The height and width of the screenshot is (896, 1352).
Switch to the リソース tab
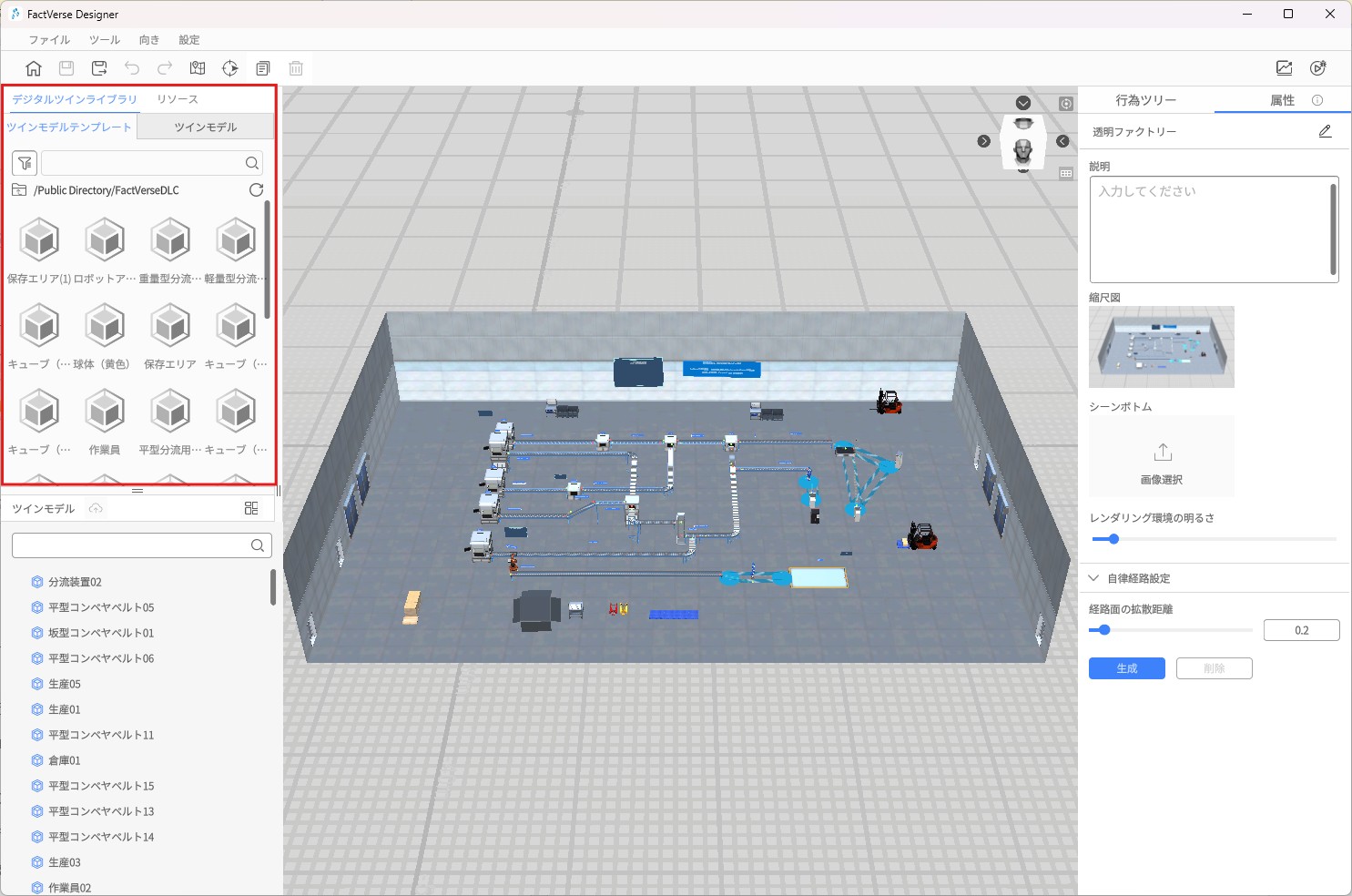[178, 99]
